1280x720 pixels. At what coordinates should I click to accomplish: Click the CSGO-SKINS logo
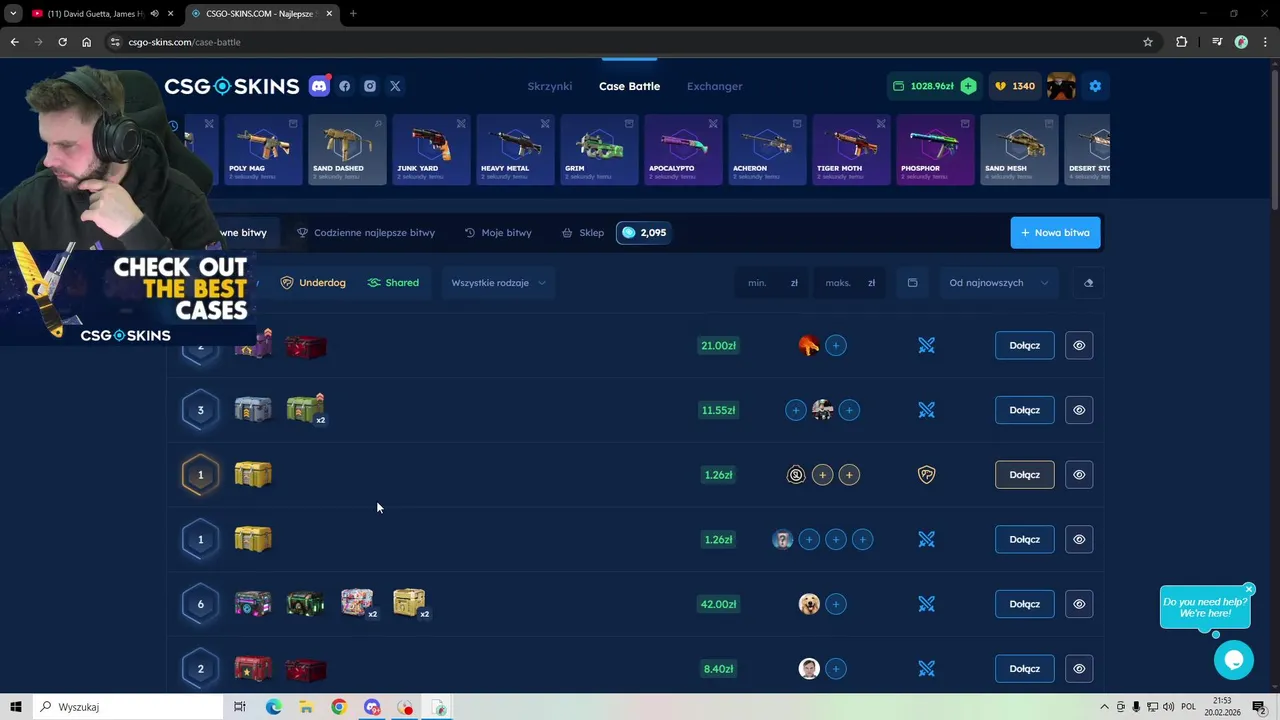coord(232,86)
